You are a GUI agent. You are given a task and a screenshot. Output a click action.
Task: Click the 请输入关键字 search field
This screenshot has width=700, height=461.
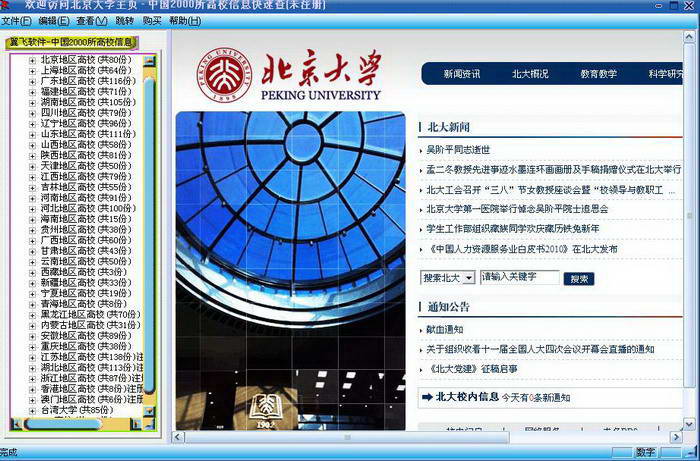tap(520, 277)
